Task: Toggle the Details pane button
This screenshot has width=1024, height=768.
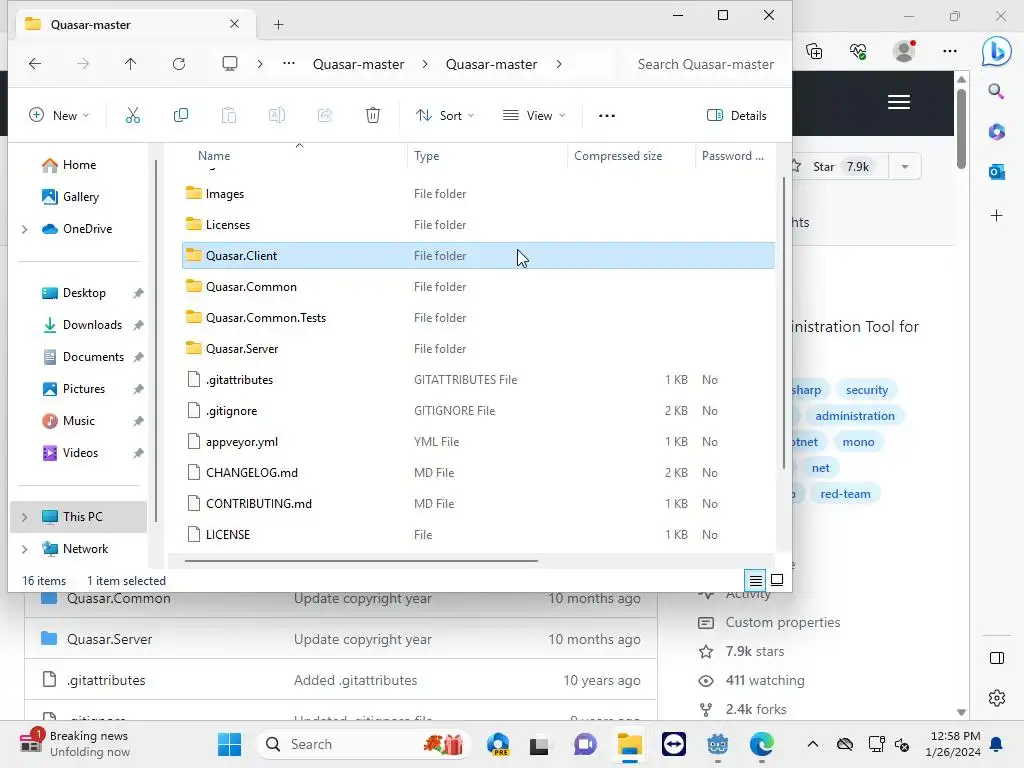Action: pos(737,116)
